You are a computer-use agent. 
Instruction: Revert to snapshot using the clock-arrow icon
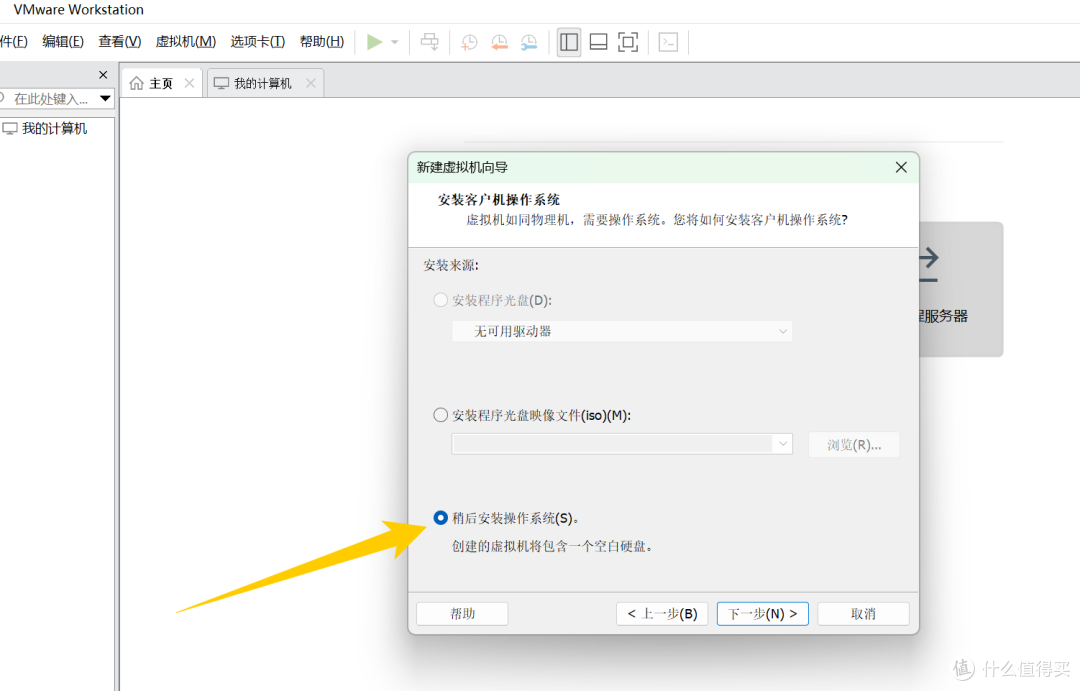coord(499,42)
